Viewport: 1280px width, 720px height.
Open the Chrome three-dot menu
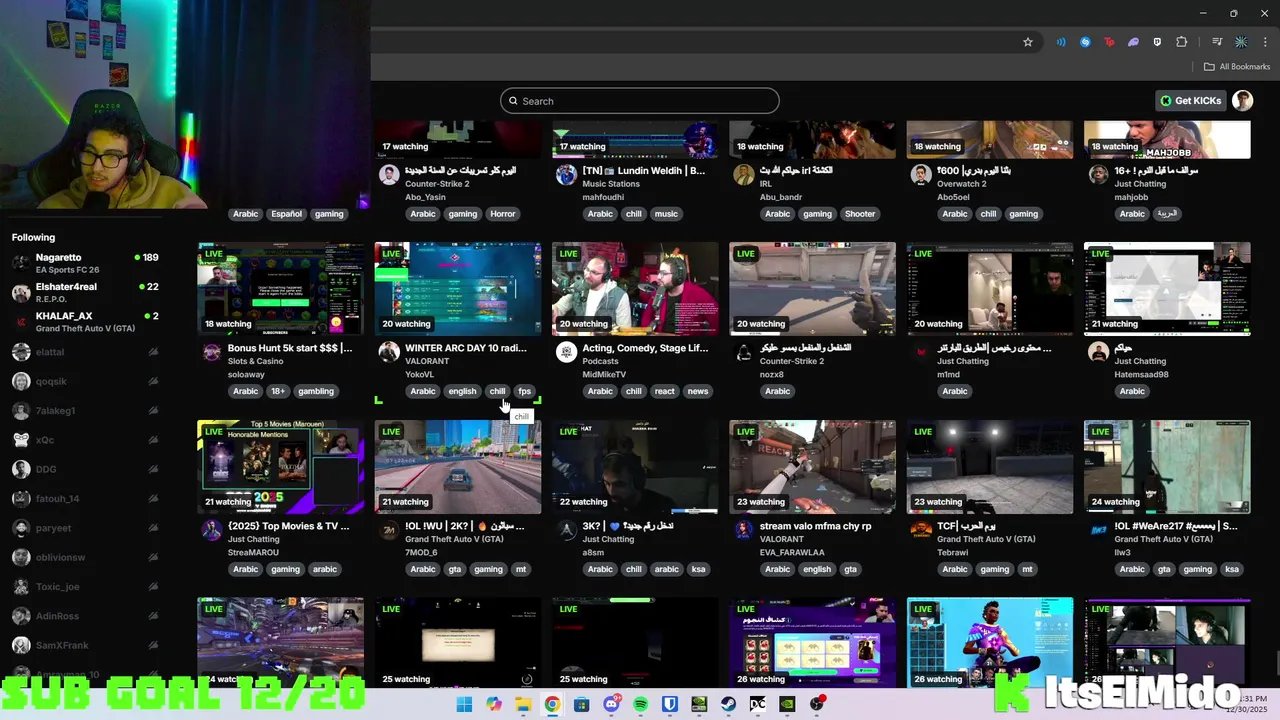1265,42
